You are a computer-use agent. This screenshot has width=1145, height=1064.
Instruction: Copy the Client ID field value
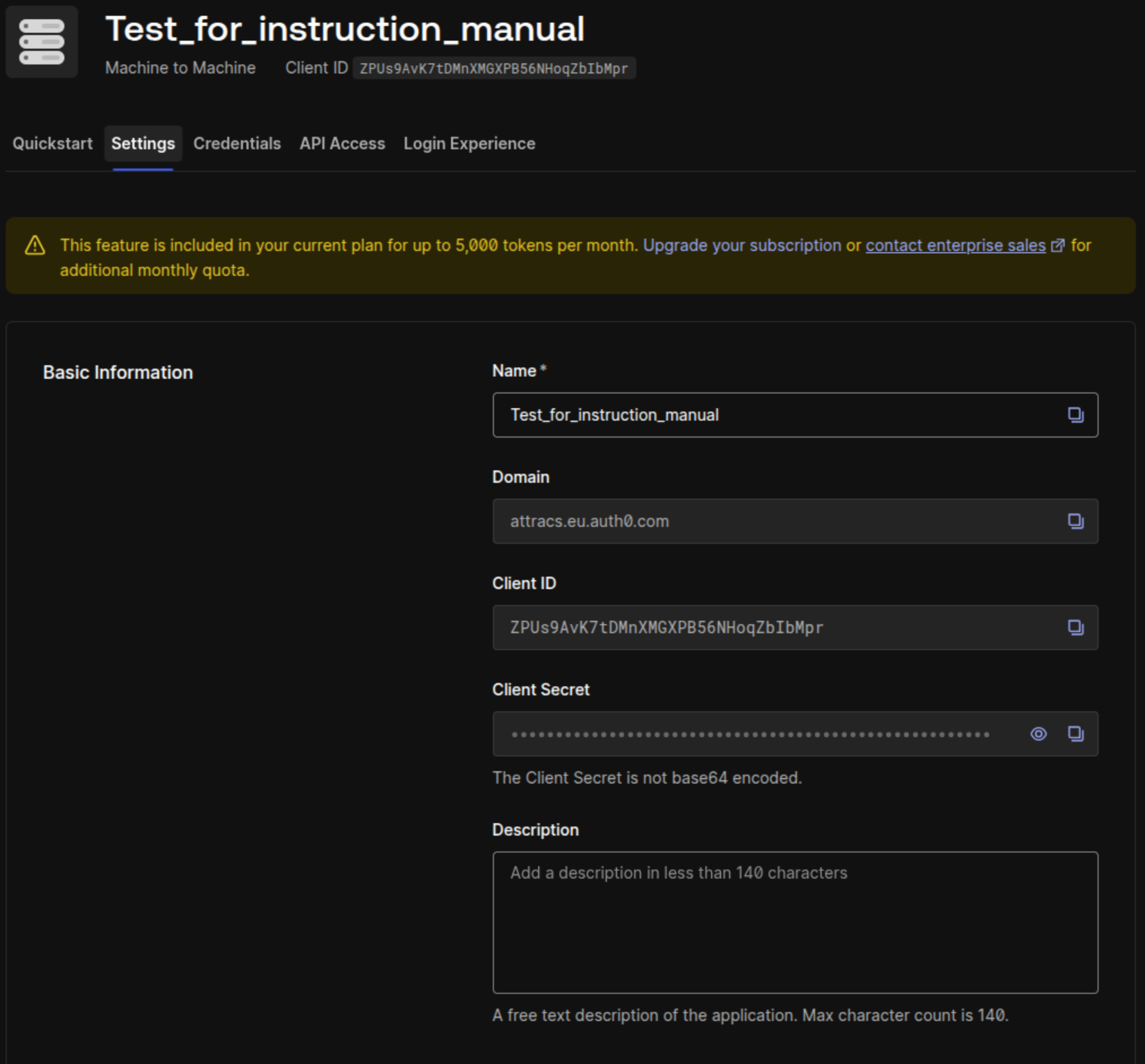coord(1075,628)
